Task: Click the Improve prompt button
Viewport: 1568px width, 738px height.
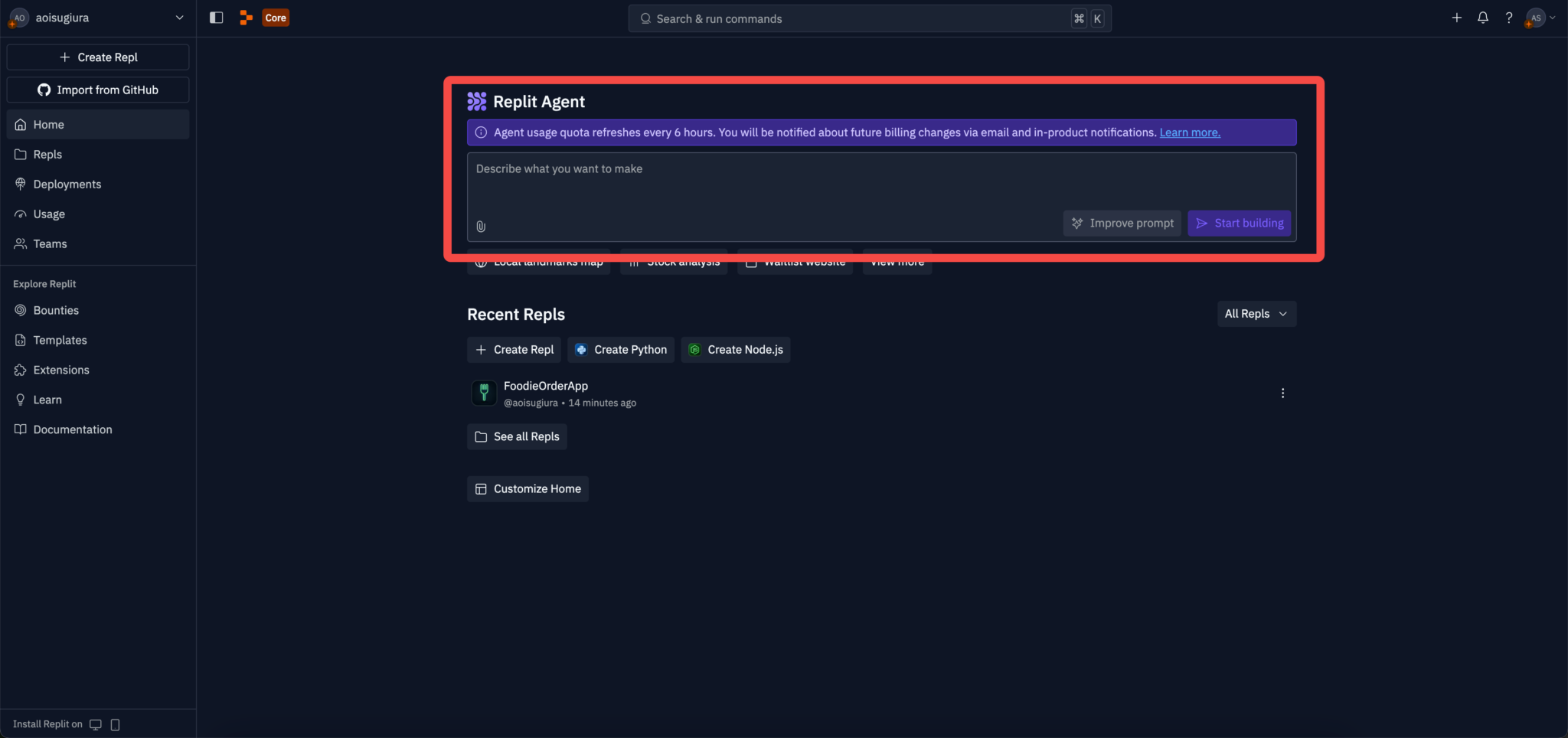Action: (1122, 224)
